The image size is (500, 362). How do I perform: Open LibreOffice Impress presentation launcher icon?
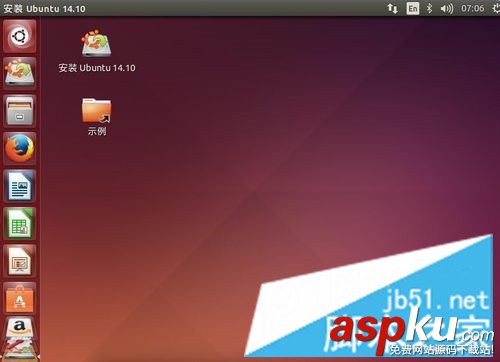click(20, 261)
